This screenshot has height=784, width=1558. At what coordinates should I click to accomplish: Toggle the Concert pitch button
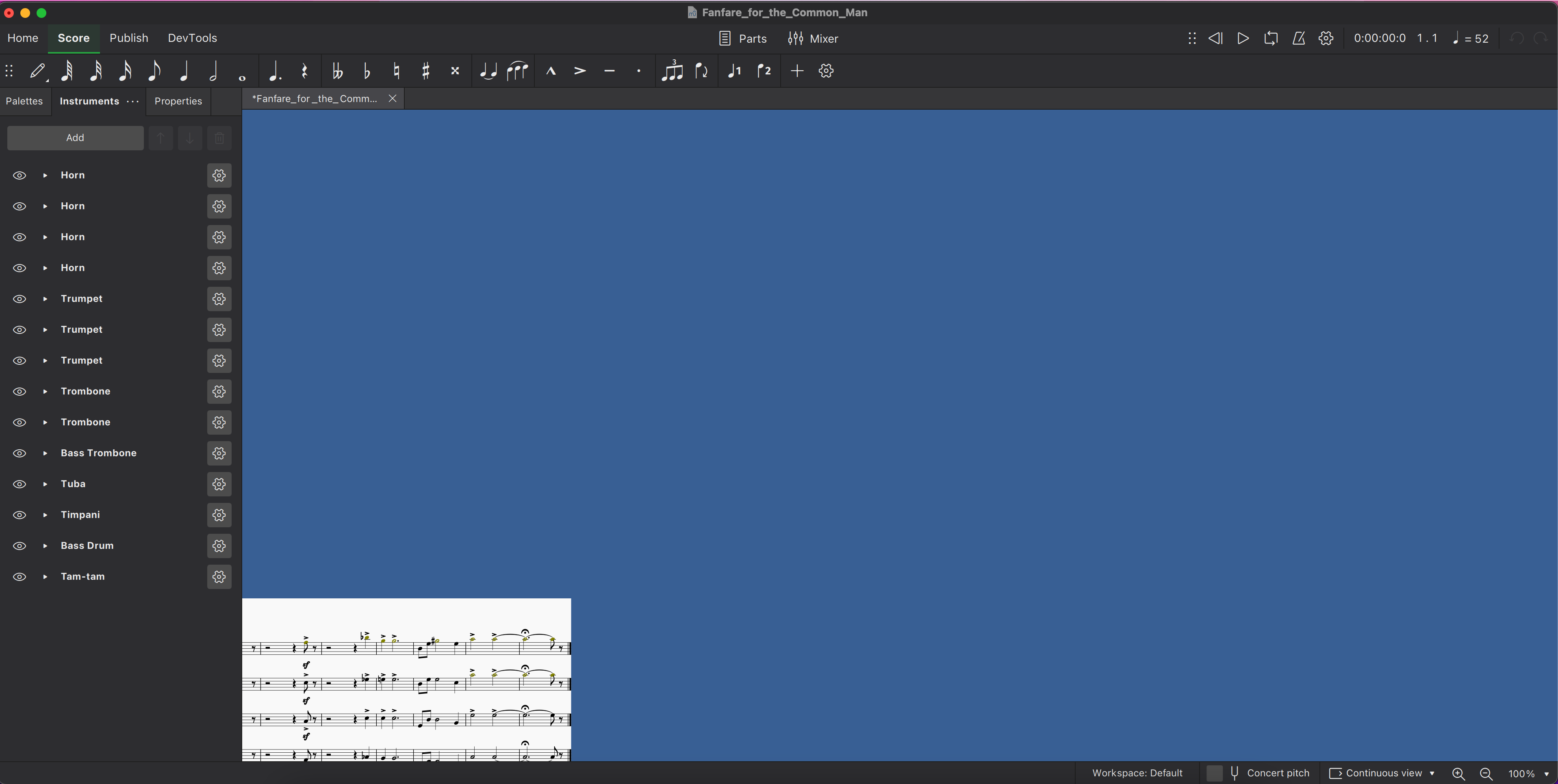point(1259,773)
